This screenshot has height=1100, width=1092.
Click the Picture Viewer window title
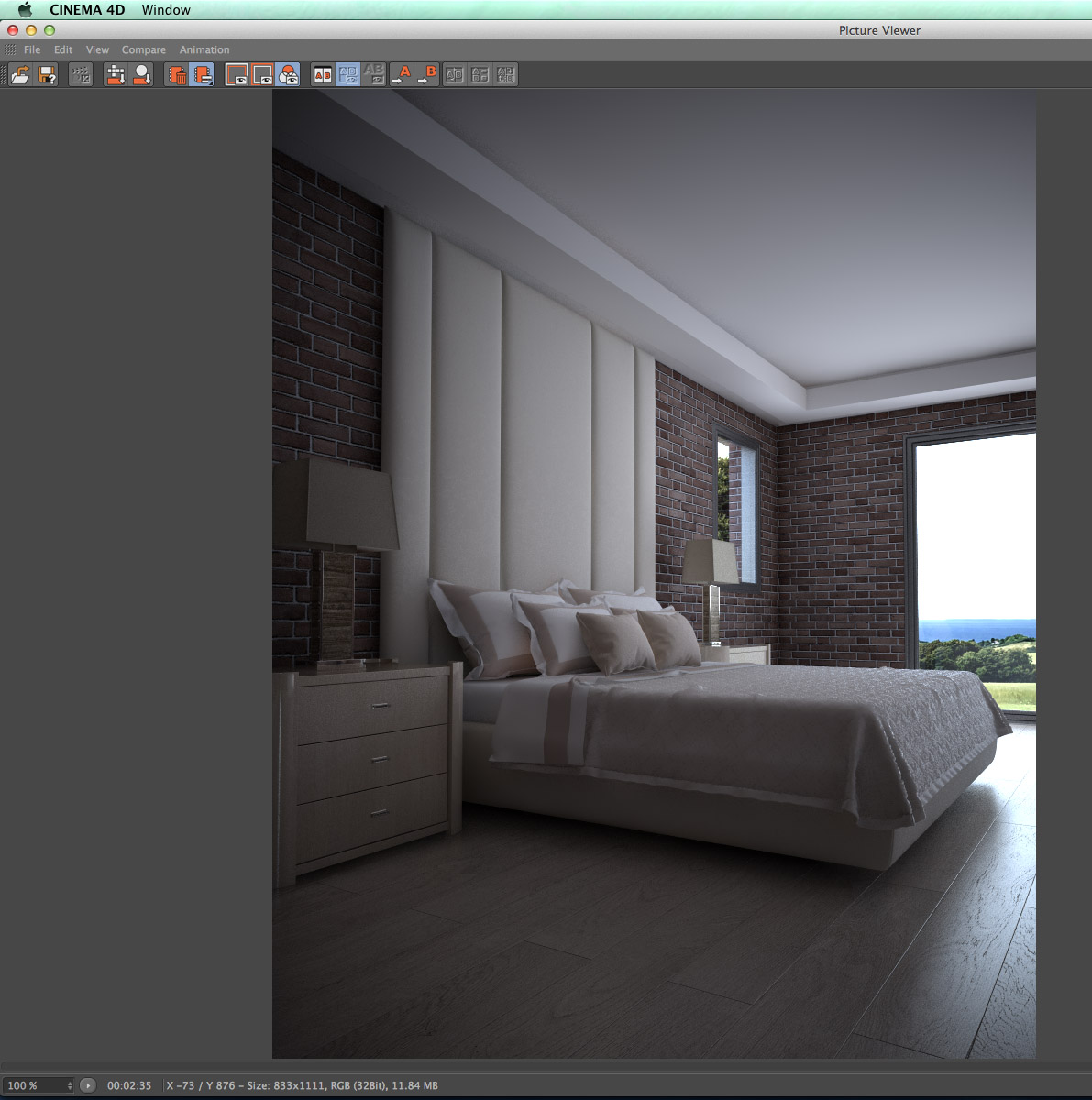click(879, 30)
